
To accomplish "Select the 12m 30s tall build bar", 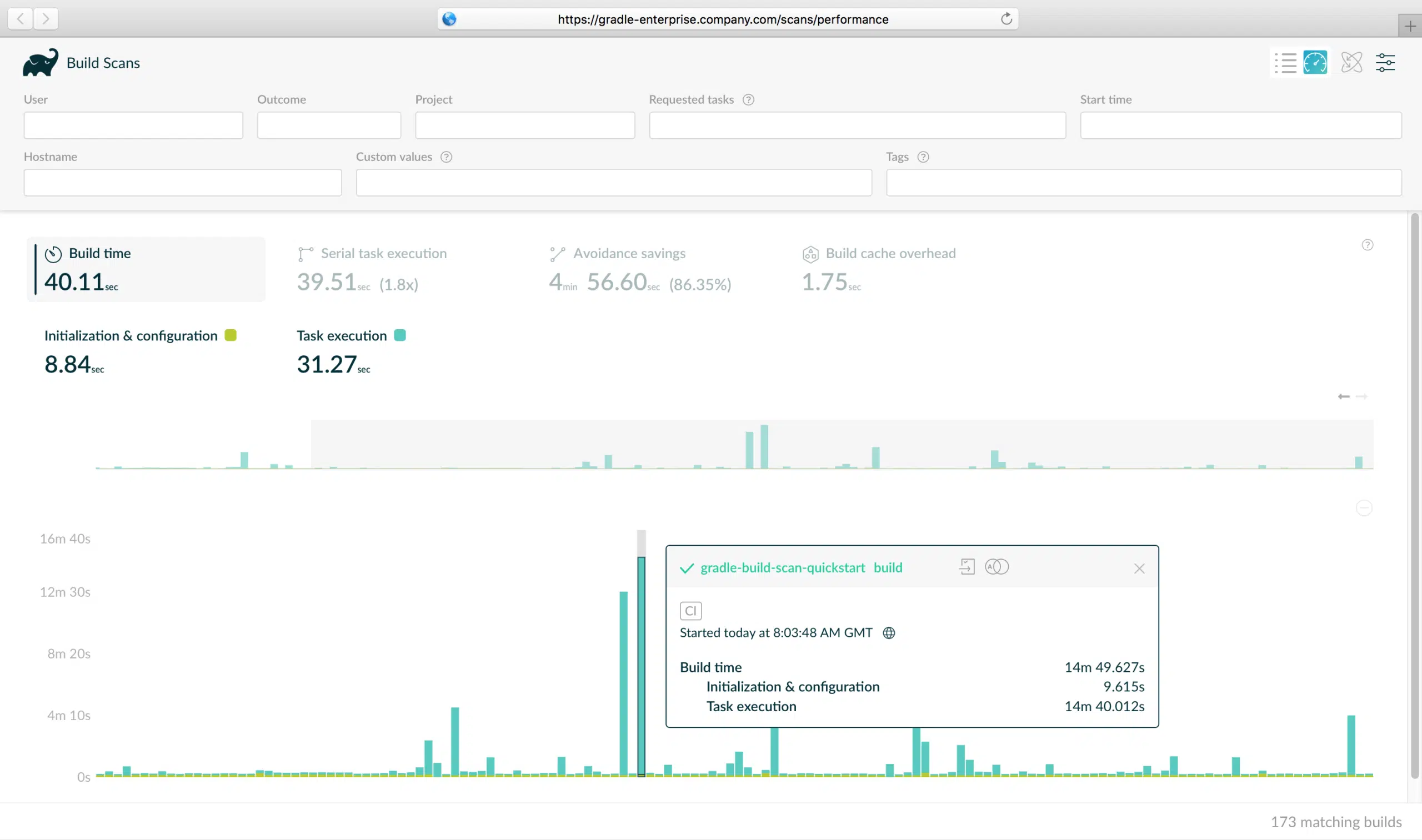I will [x=623, y=684].
